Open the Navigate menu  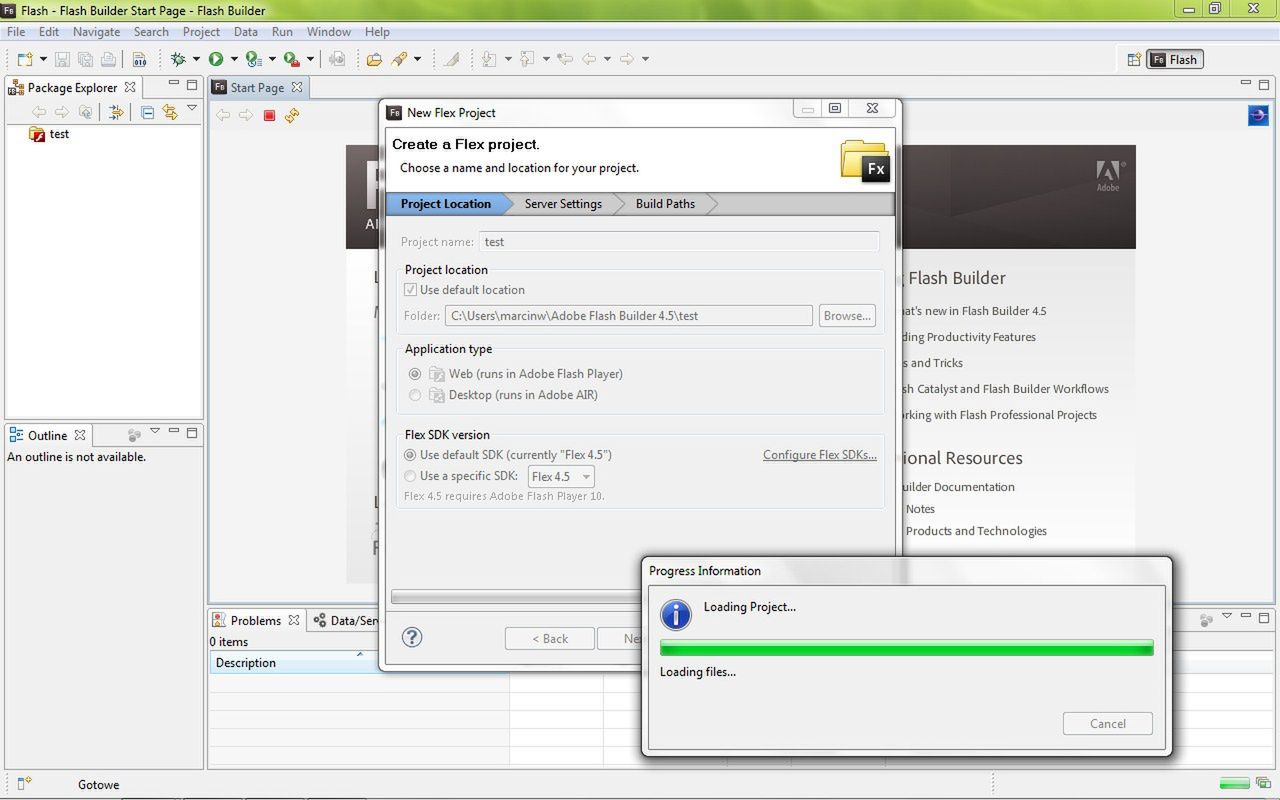point(96,32)
